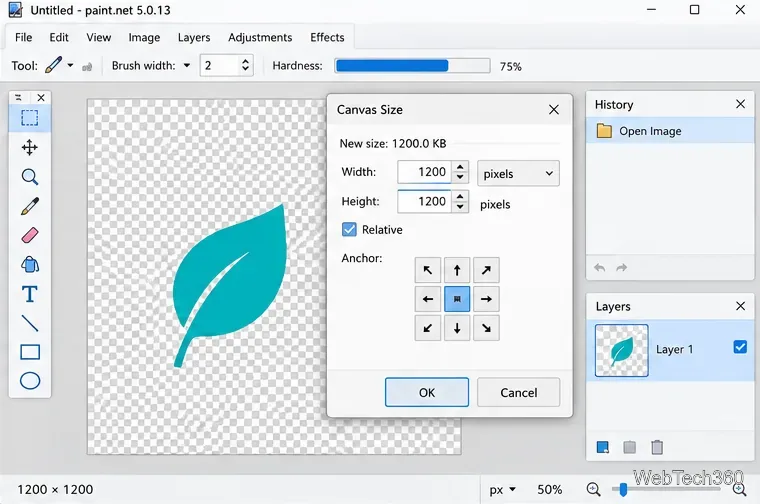The height and width of the screenshot is (504, 760).
Task: Open the Image menu
Action: (144, 37)
